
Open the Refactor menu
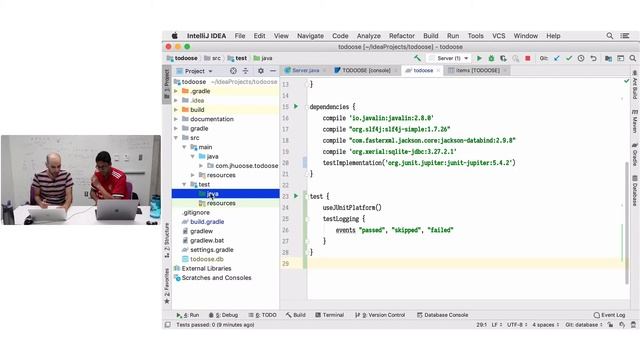pos(402,36)
